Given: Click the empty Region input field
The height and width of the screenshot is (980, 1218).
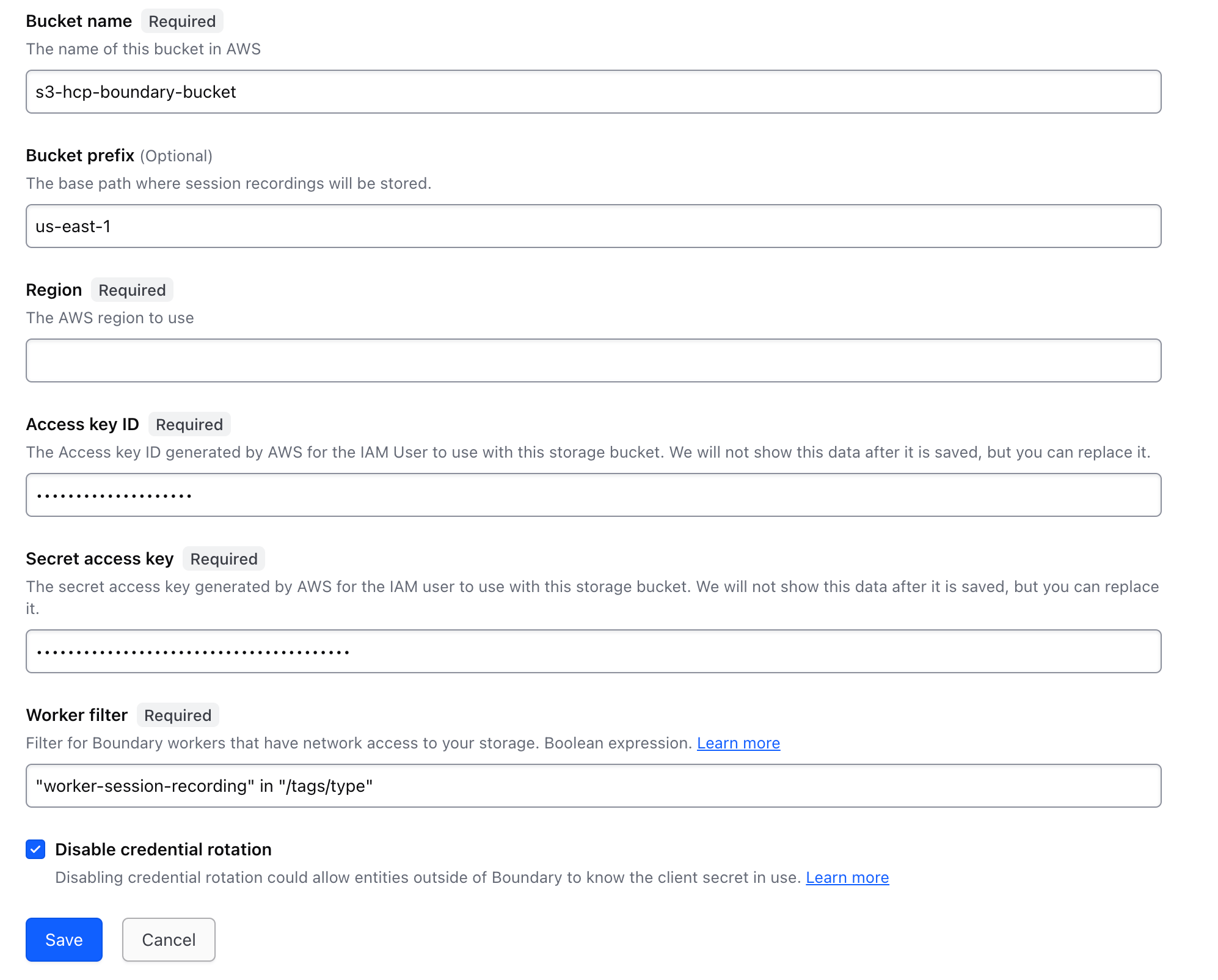Looking at the screenshot, I should [593, 360].
